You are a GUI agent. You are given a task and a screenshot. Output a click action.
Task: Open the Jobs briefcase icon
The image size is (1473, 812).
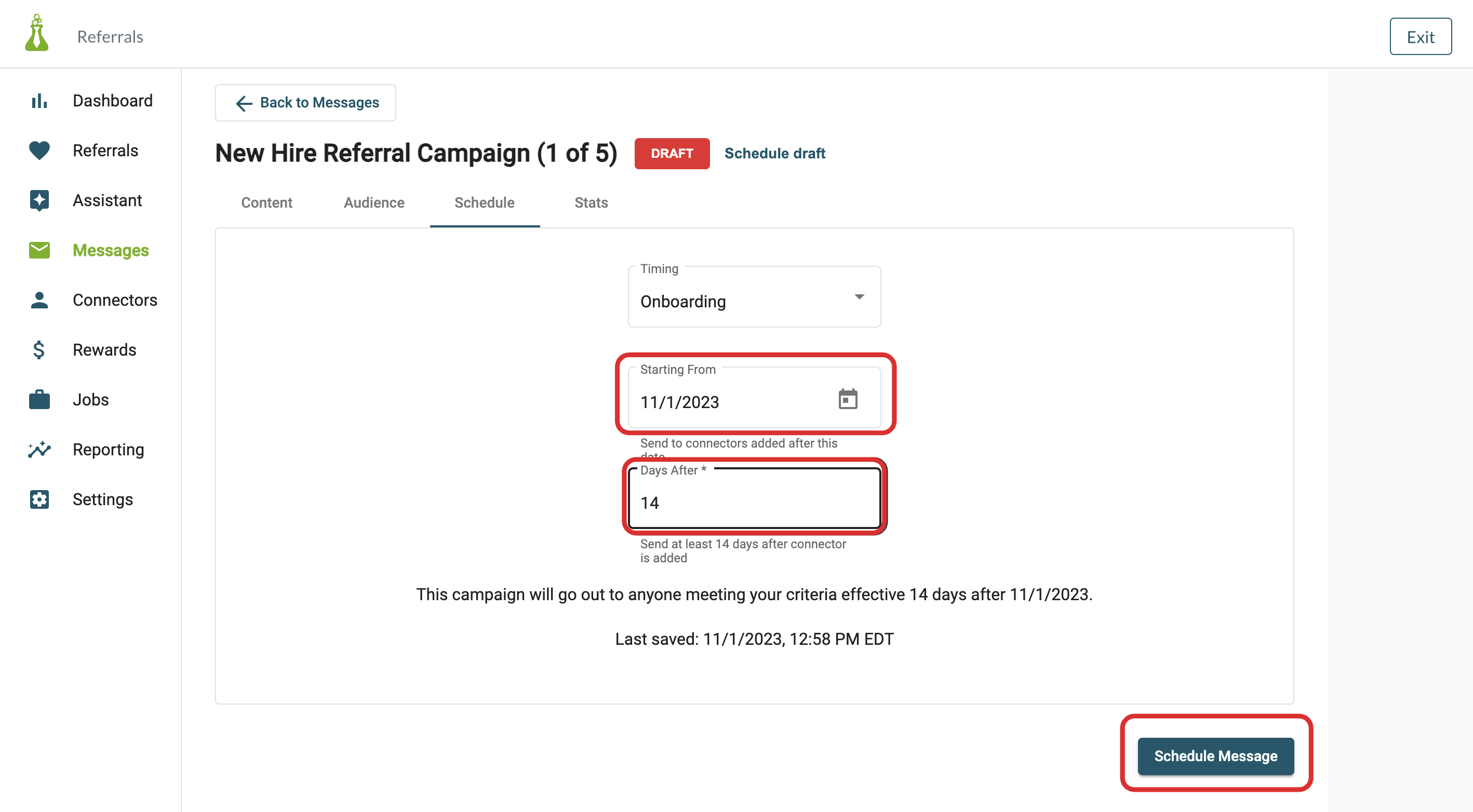click(39, 399)
